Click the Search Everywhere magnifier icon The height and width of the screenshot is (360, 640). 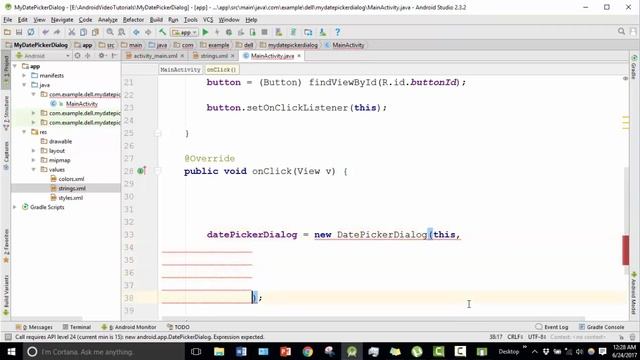621,31
